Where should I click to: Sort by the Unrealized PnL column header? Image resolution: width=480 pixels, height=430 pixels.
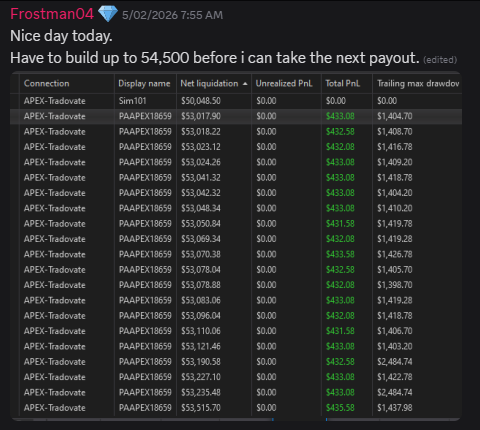coord(284,83)
